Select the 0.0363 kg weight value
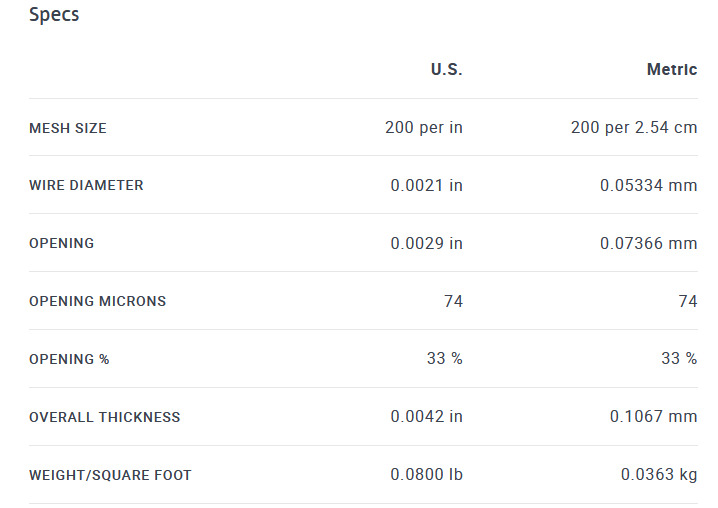718x508 pixels. [659, 475]
